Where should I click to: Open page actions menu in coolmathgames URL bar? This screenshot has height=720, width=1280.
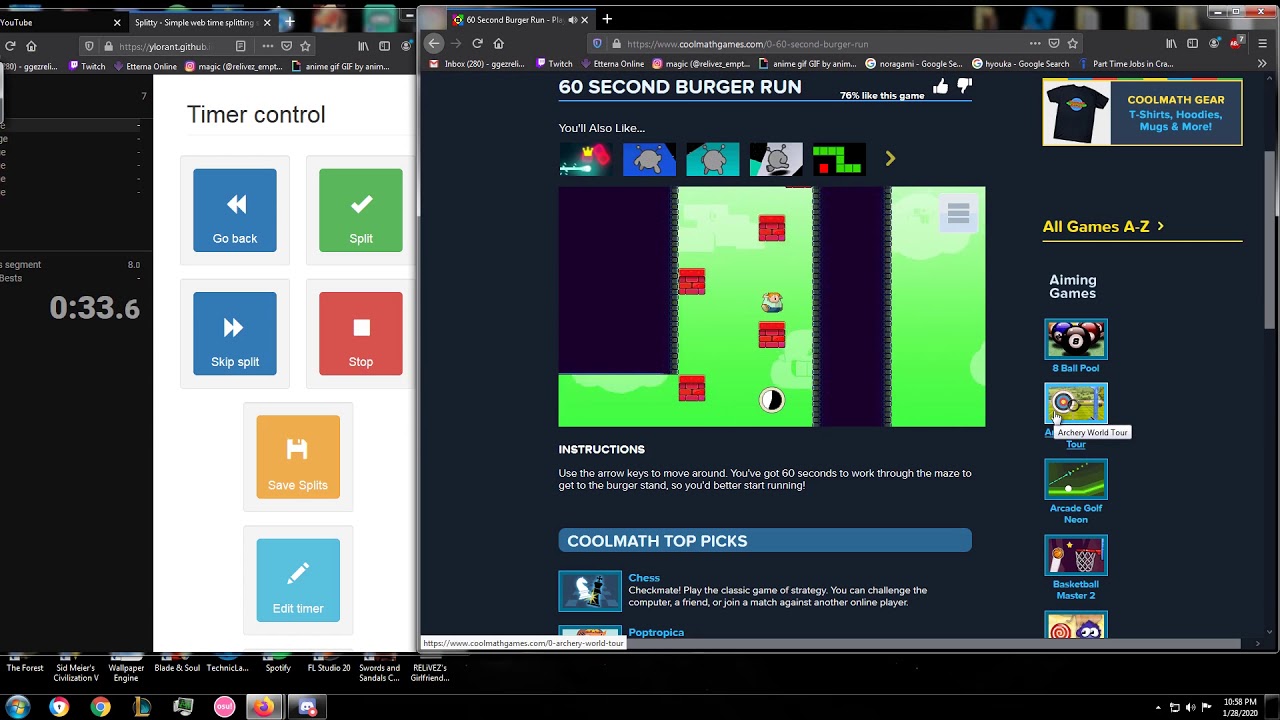point(1034,43)
